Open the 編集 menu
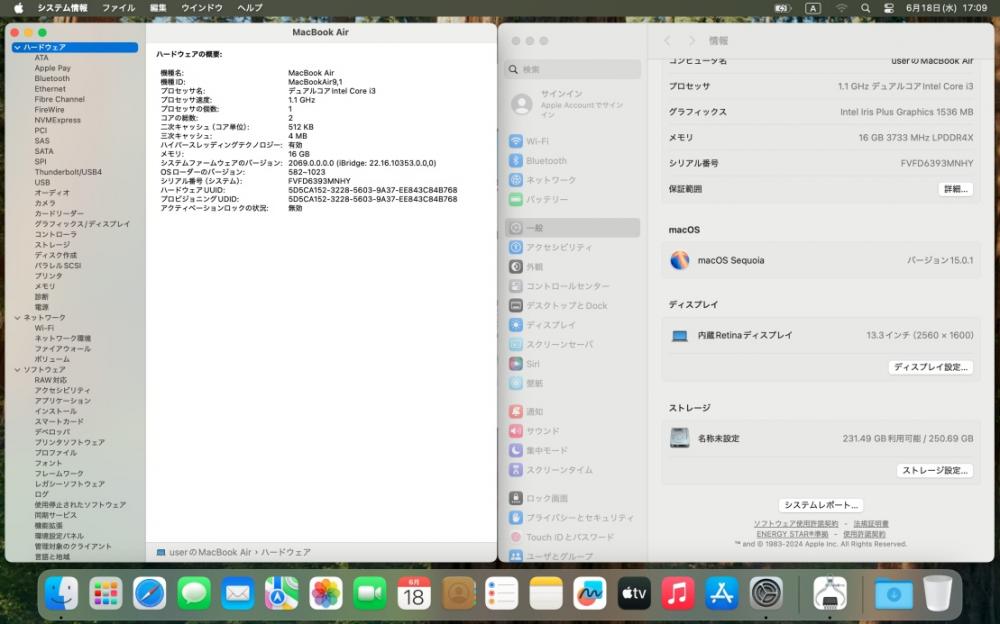The image size is (1000, 624). 158,8
